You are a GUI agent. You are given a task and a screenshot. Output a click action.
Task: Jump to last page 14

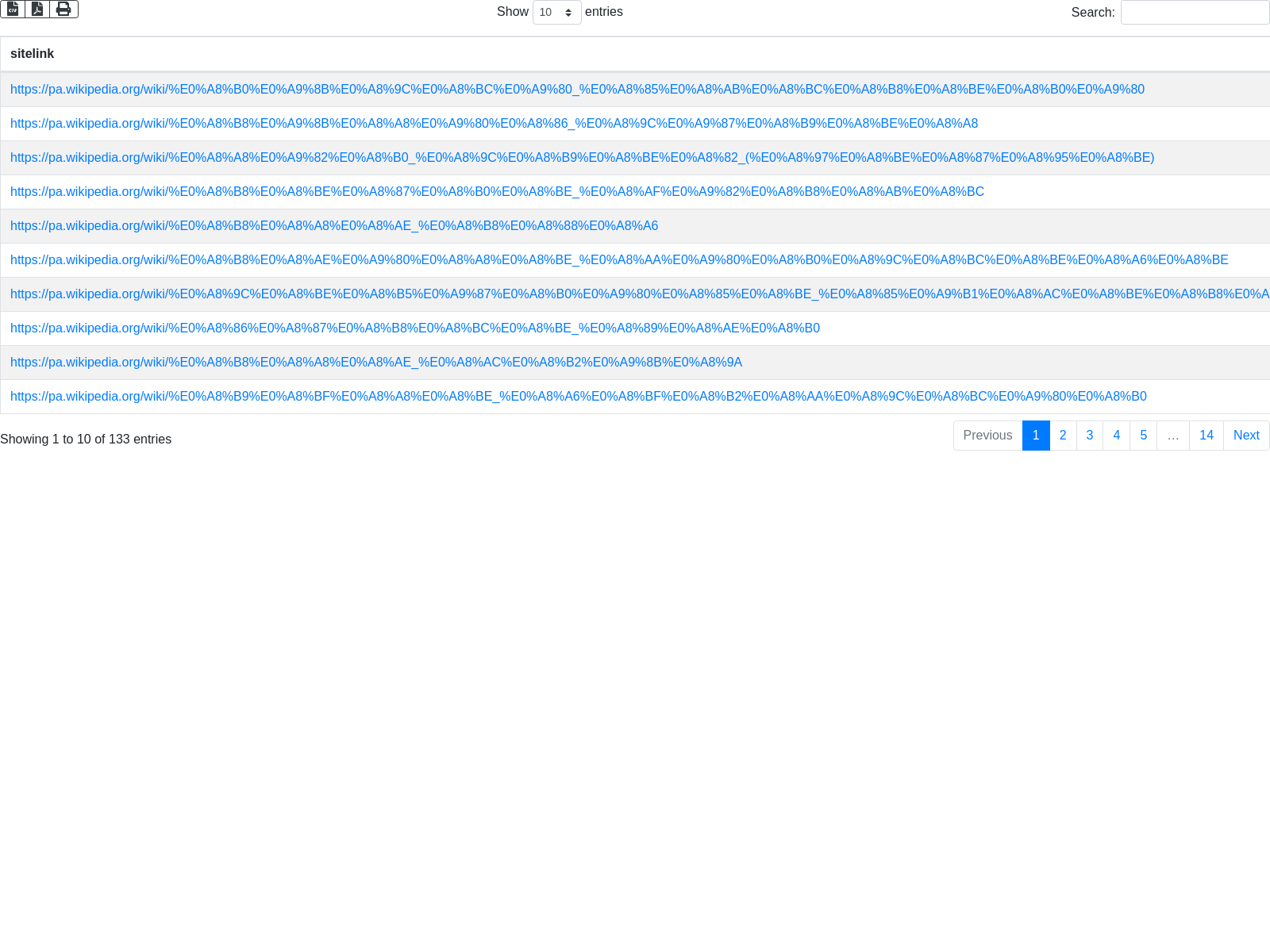(1206, 436)
